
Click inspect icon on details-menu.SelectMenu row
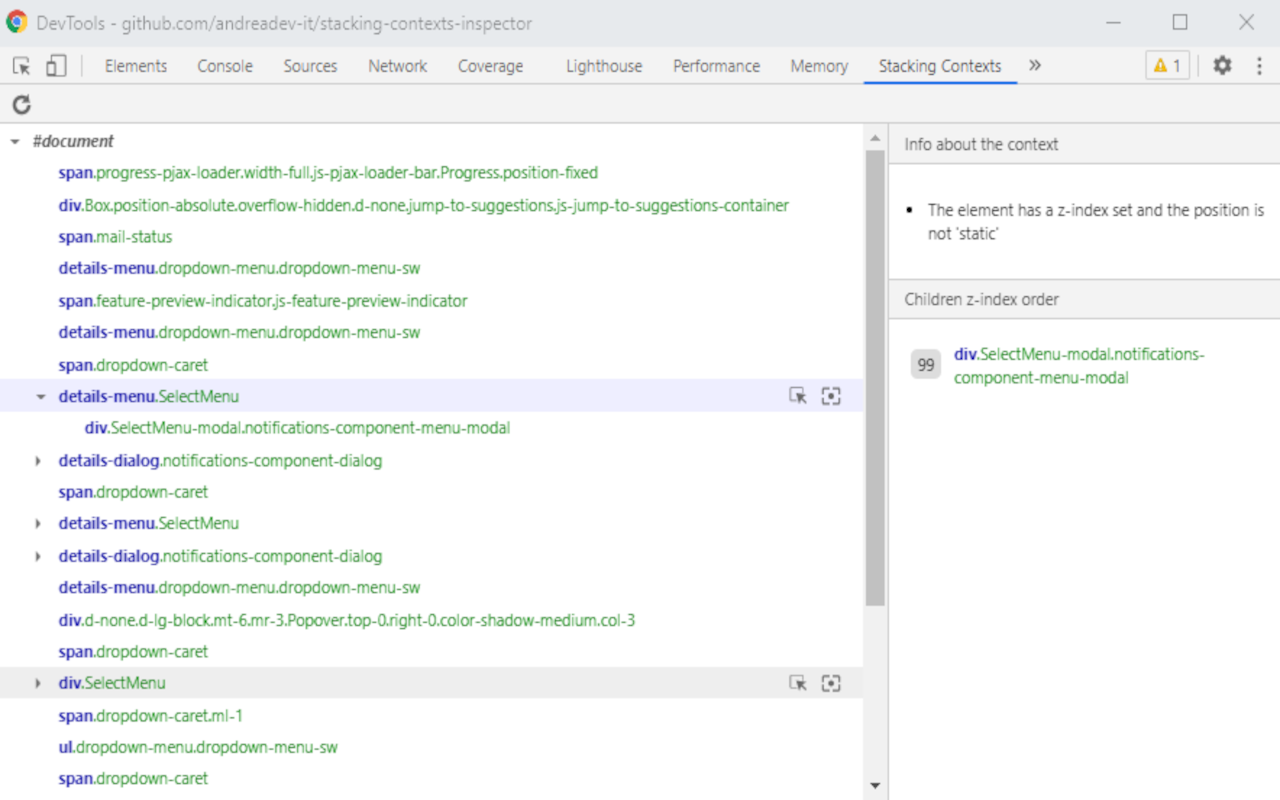tap(797, 396)
